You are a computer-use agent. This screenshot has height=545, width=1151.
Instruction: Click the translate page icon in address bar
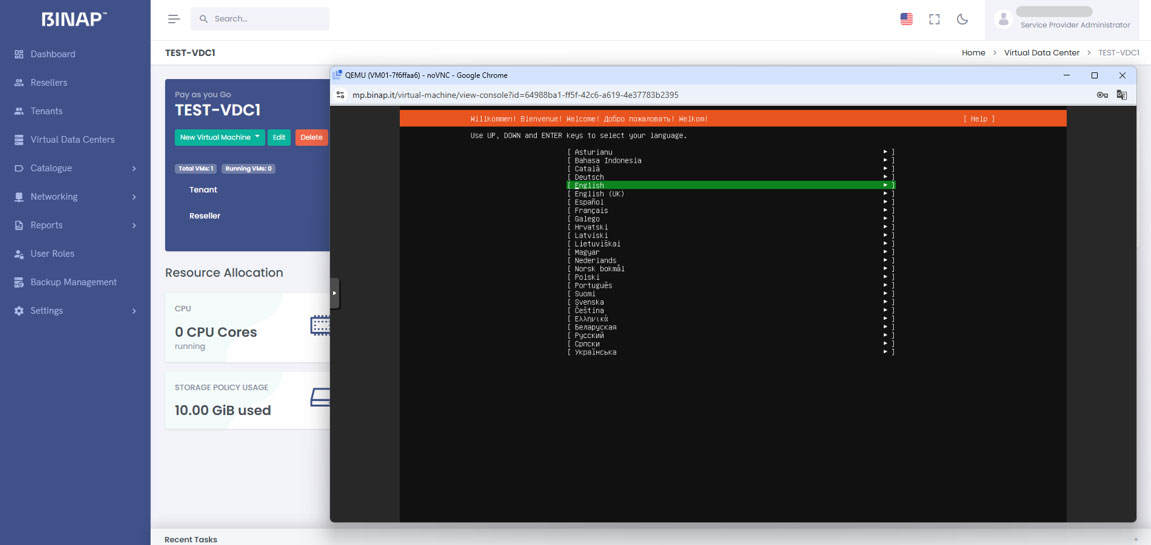(1122, 95)
